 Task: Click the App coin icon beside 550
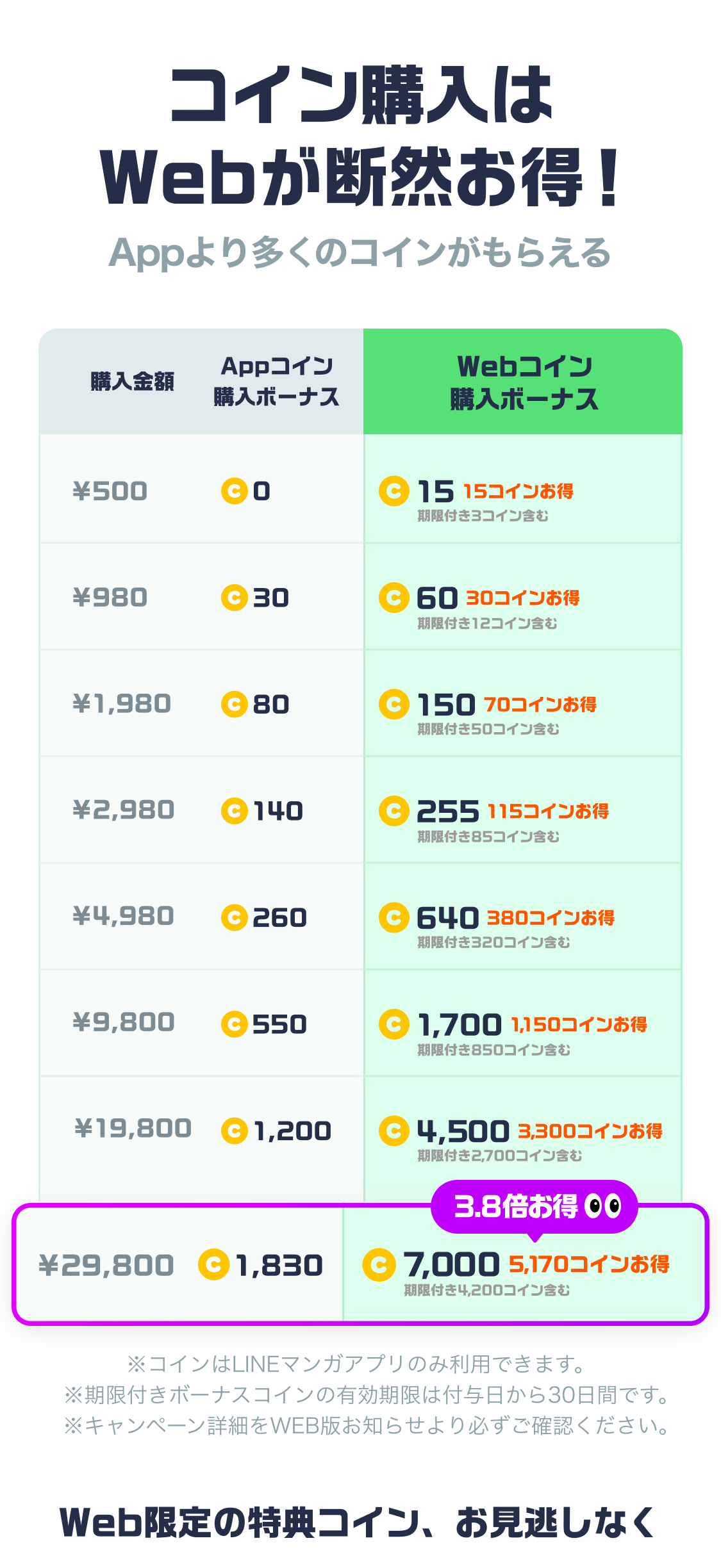tap(234, 1024)
